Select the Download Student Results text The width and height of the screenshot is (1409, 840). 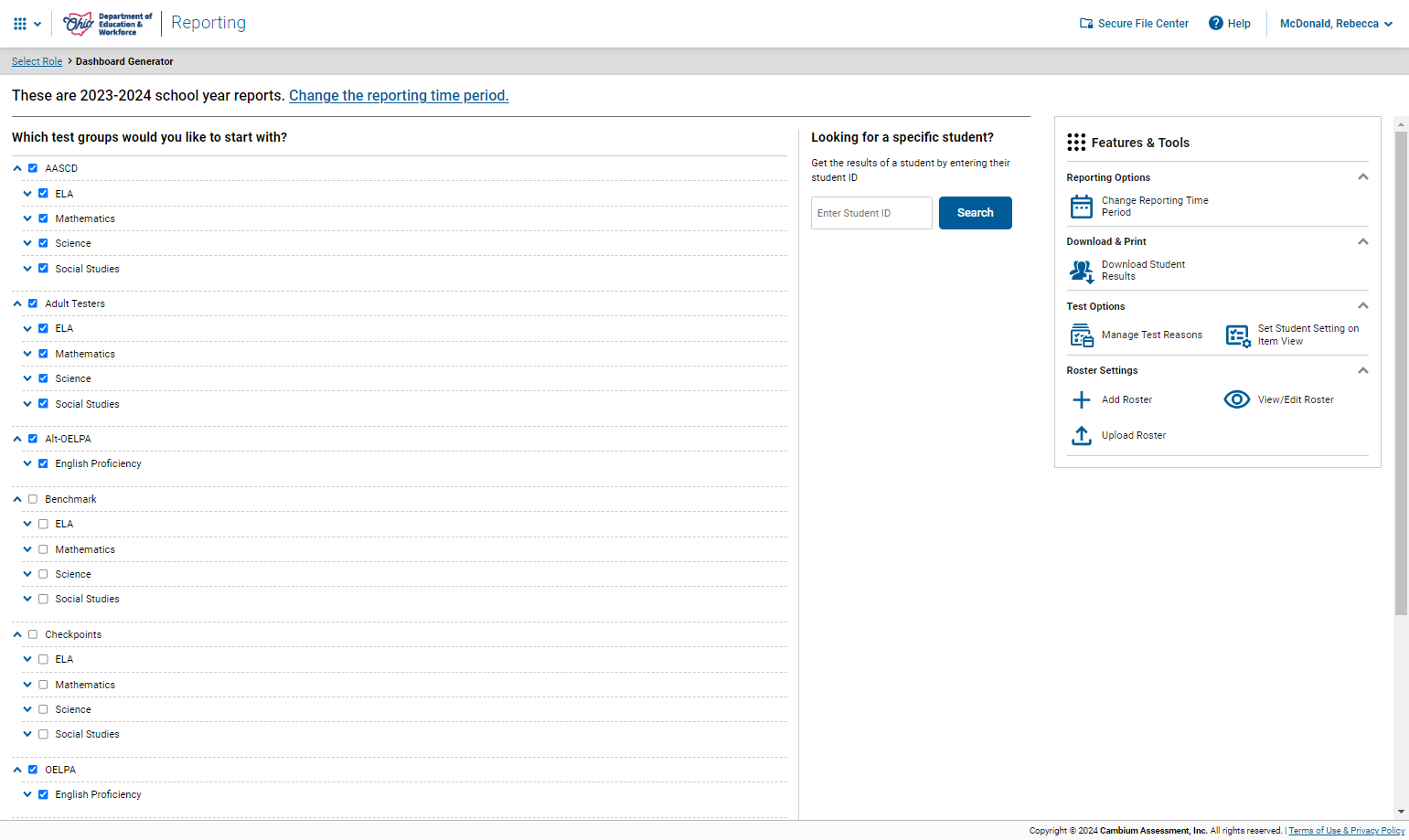coord(1143,271)
